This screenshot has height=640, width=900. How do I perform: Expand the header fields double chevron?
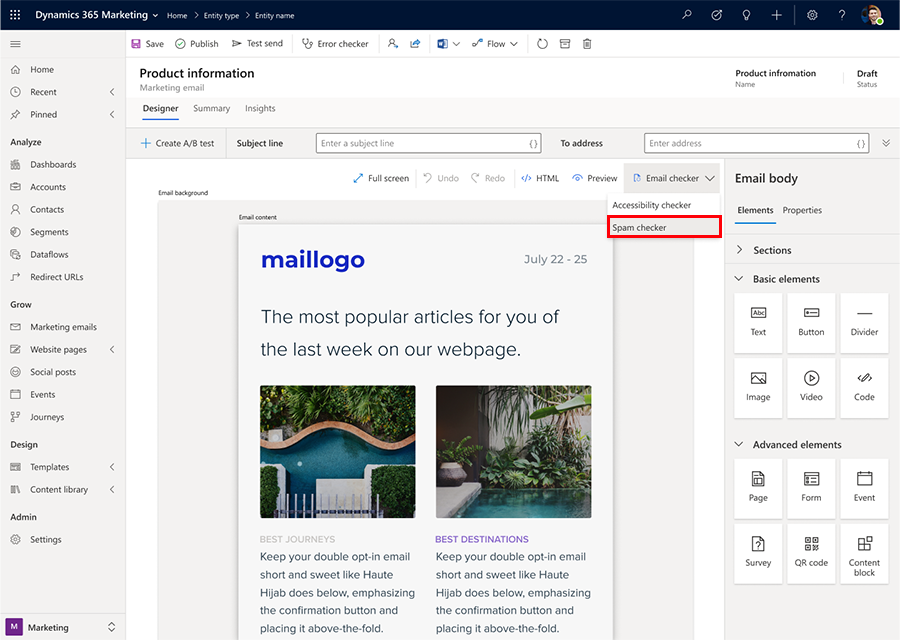pyautogui.click(x=886, y=143)
